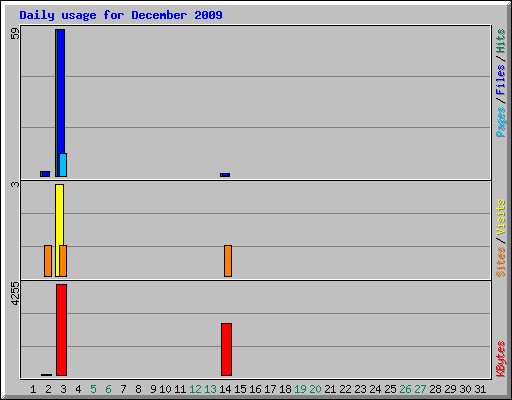Click day label '16' on the axis
Viewport: 512px width, 400px height.
tap(255, 389)
